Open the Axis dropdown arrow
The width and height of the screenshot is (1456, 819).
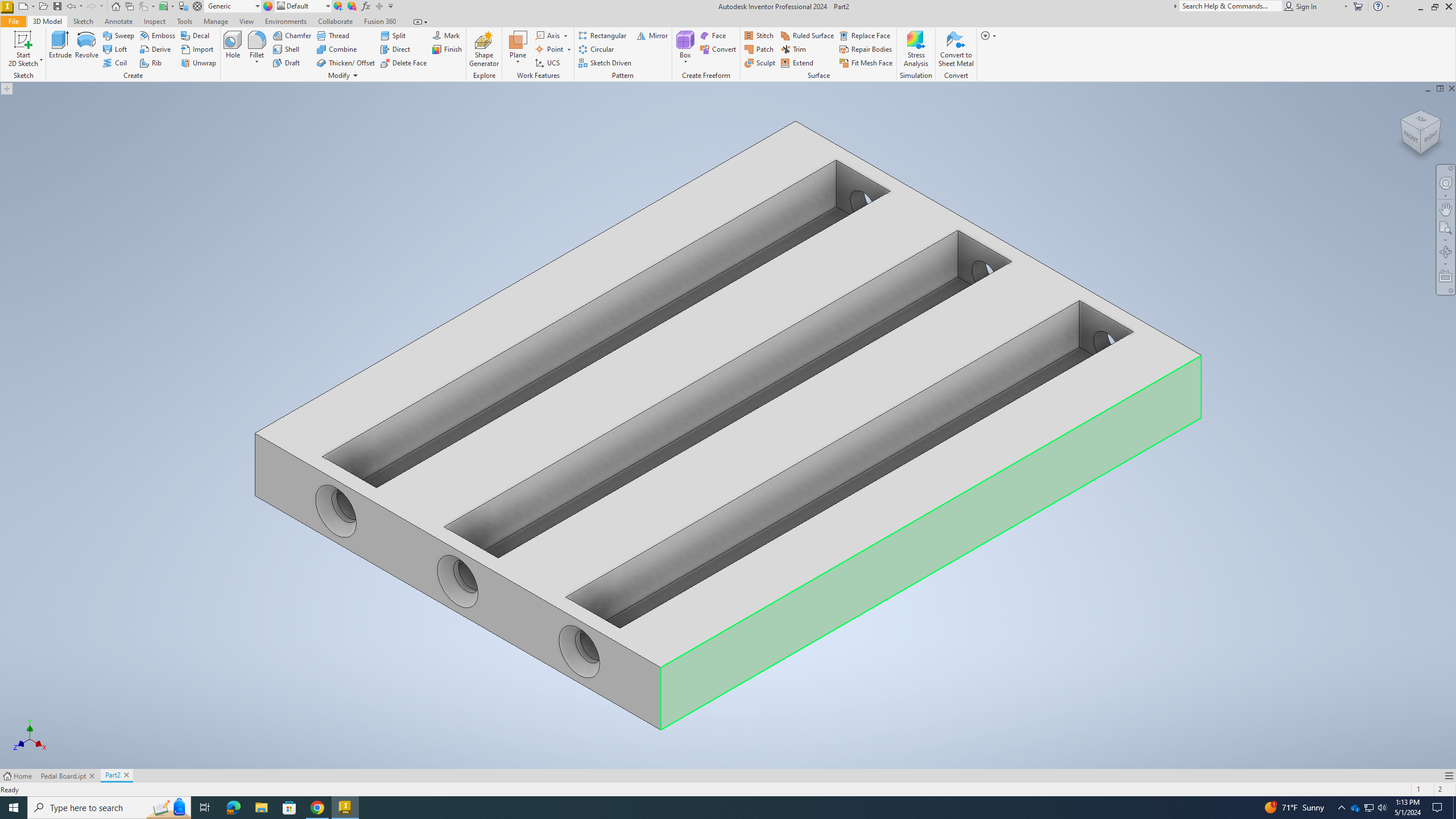pos(565,36)
